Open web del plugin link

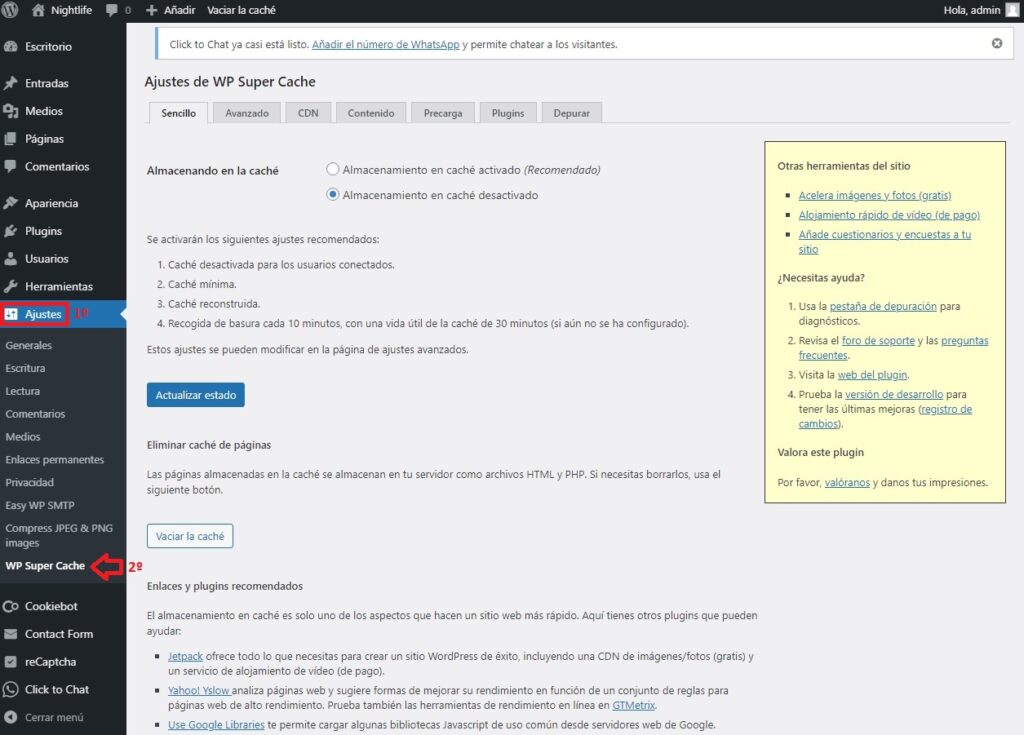tap(872, 375)
